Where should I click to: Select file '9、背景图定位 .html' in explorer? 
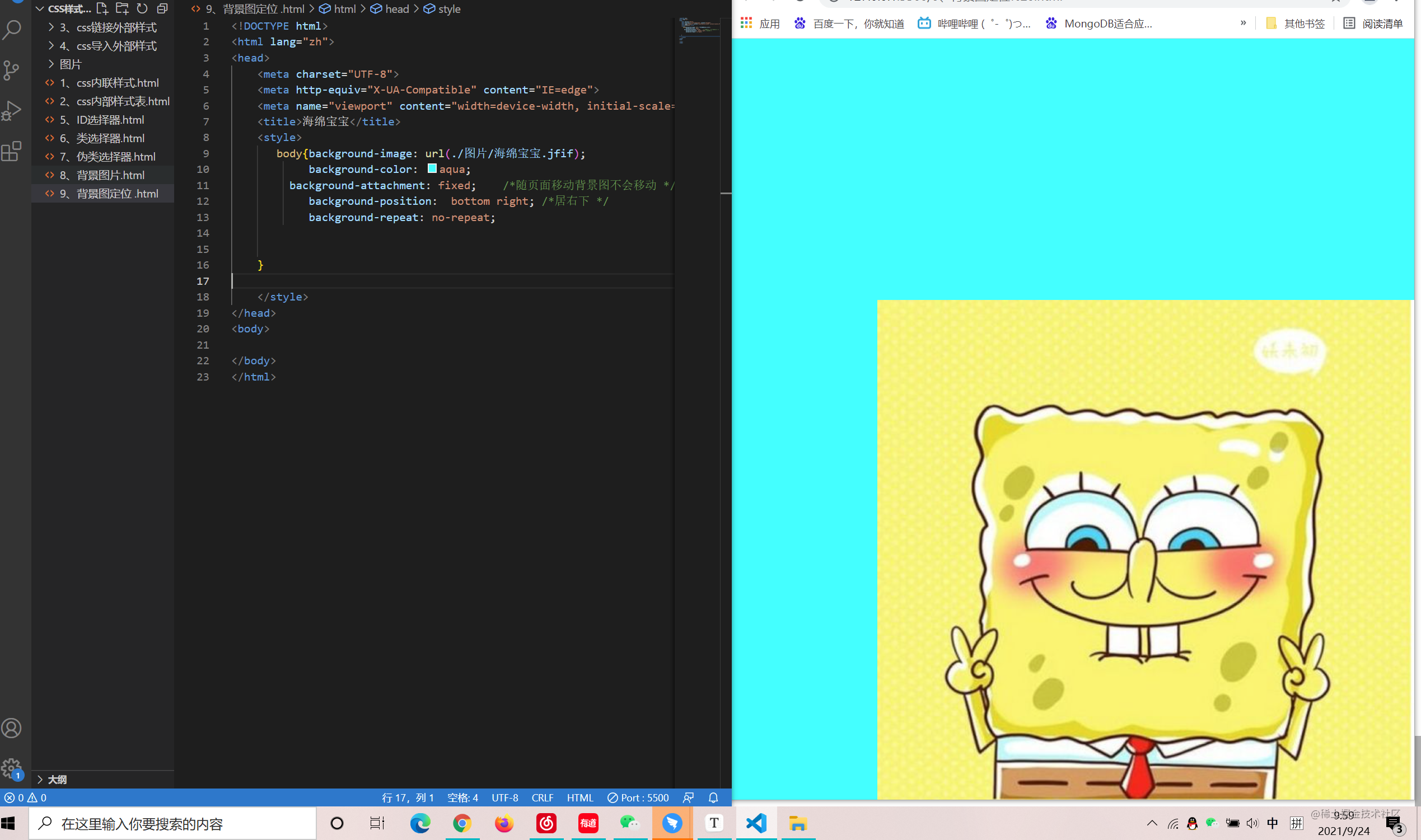coord(102,194)
